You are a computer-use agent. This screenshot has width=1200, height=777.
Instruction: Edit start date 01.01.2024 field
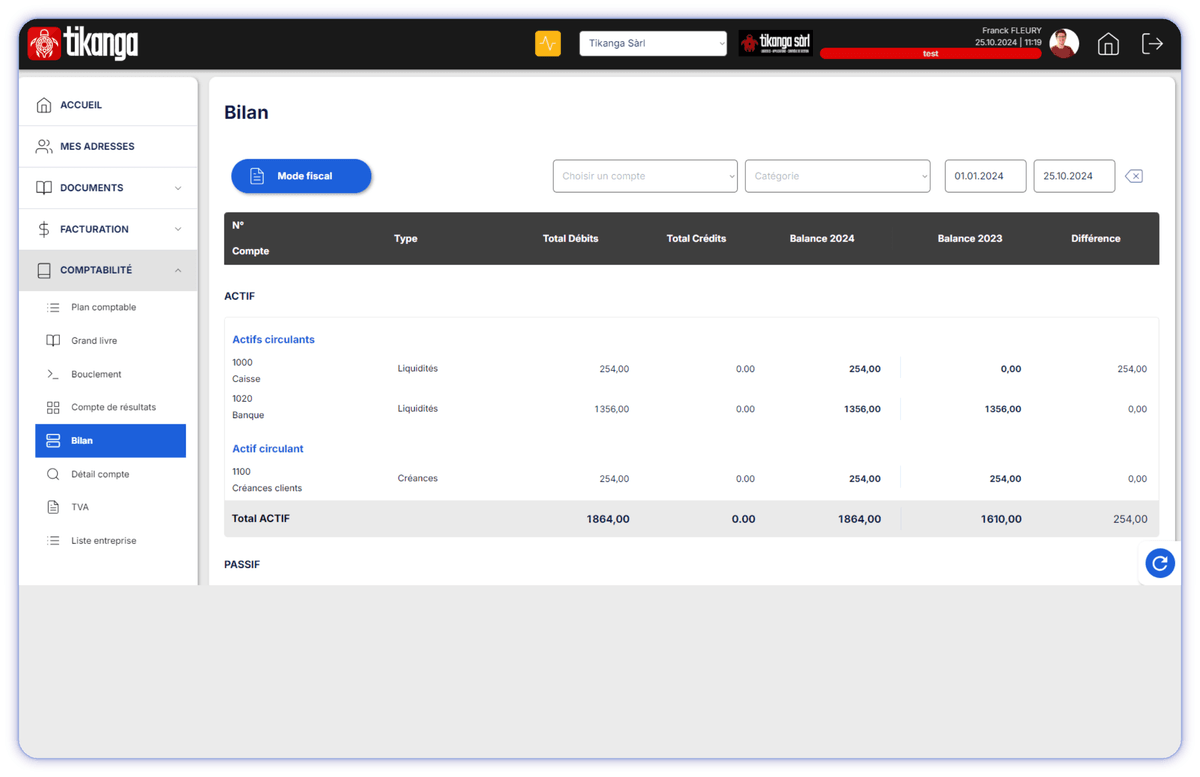pyautogui.click(x=985, y=176)
